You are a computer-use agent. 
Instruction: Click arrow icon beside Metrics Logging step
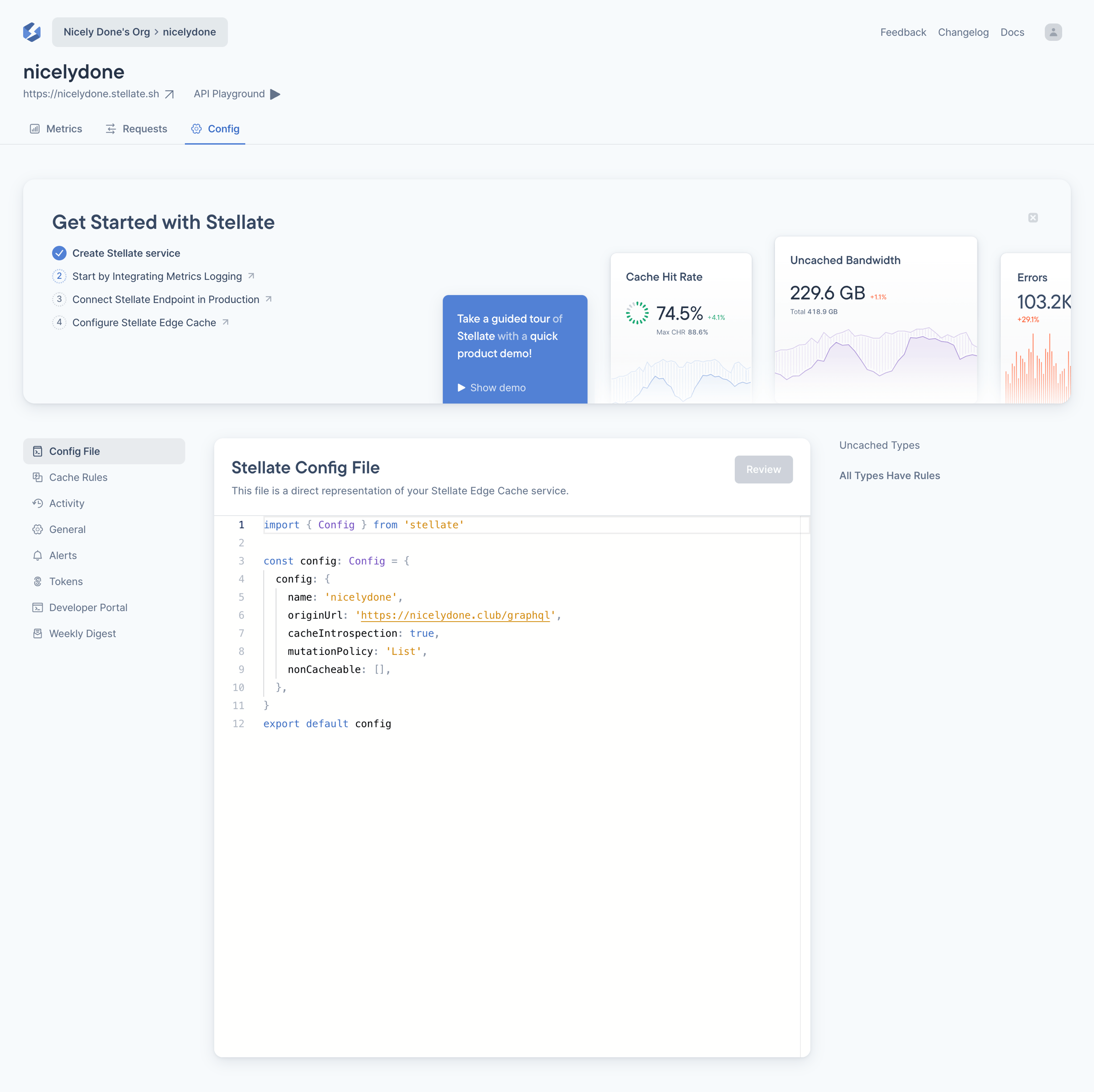pyautogui.click(x=252, y=276)
